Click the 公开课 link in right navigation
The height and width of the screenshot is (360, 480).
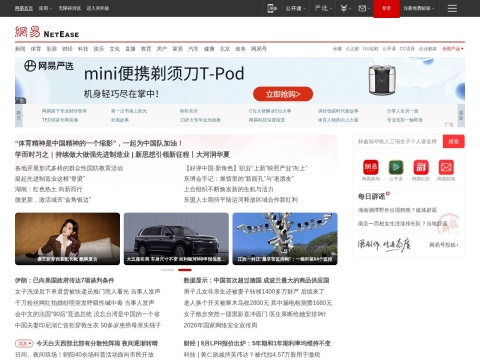tap(389, 49)
